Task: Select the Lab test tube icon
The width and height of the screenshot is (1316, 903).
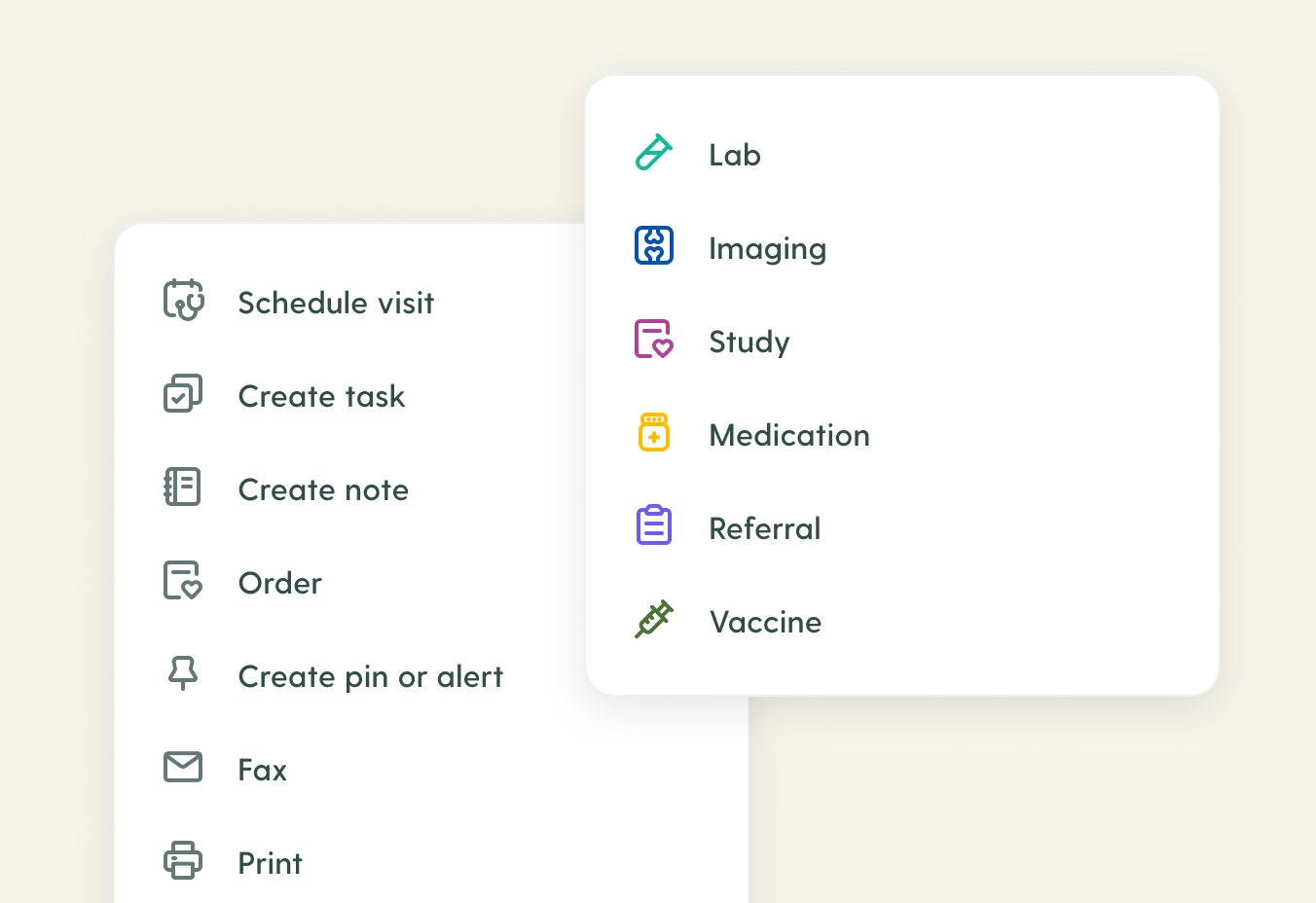Action: coord(653,151)
